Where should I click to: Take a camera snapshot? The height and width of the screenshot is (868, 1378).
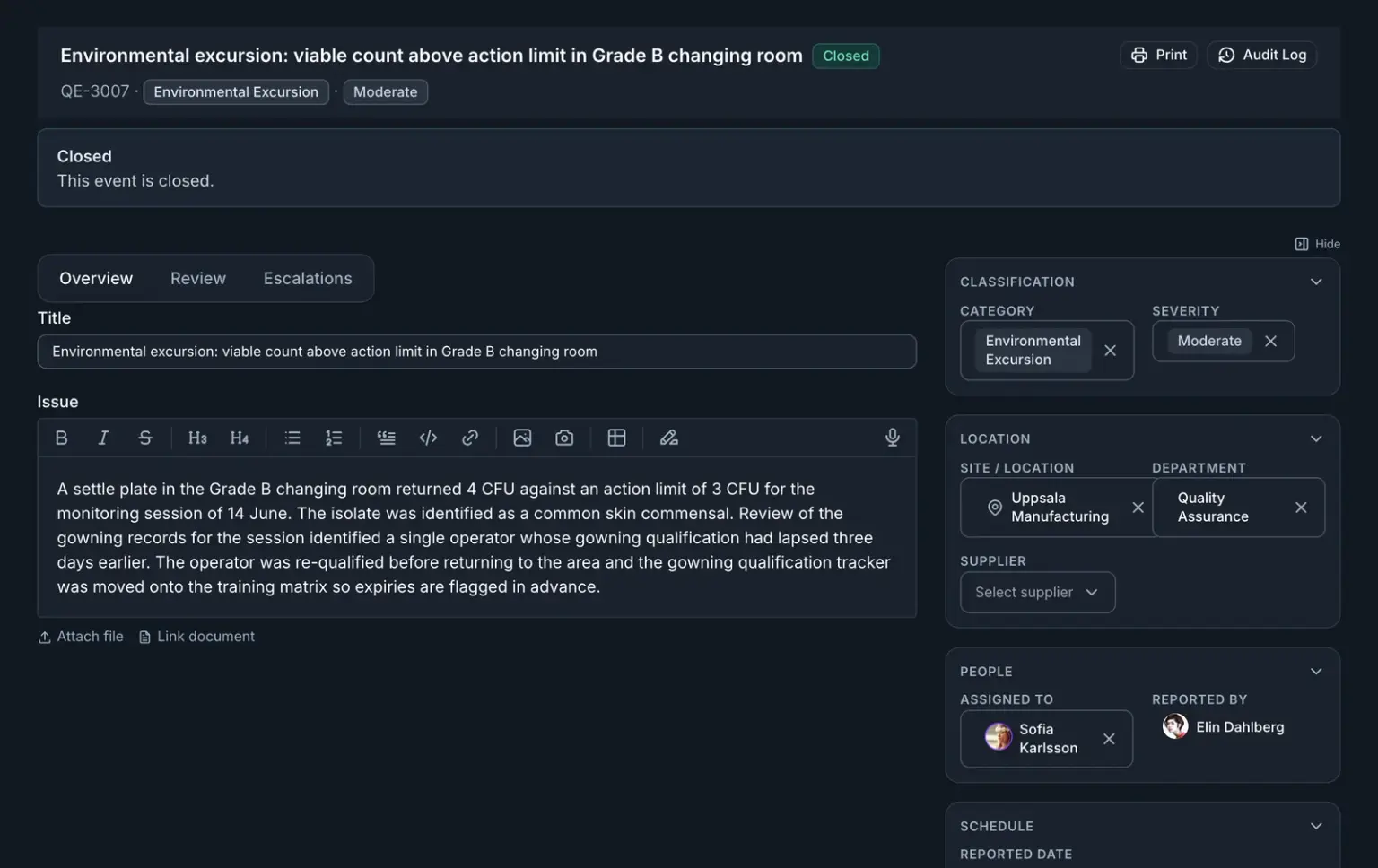pyautogui.click(x=564, y=438)
